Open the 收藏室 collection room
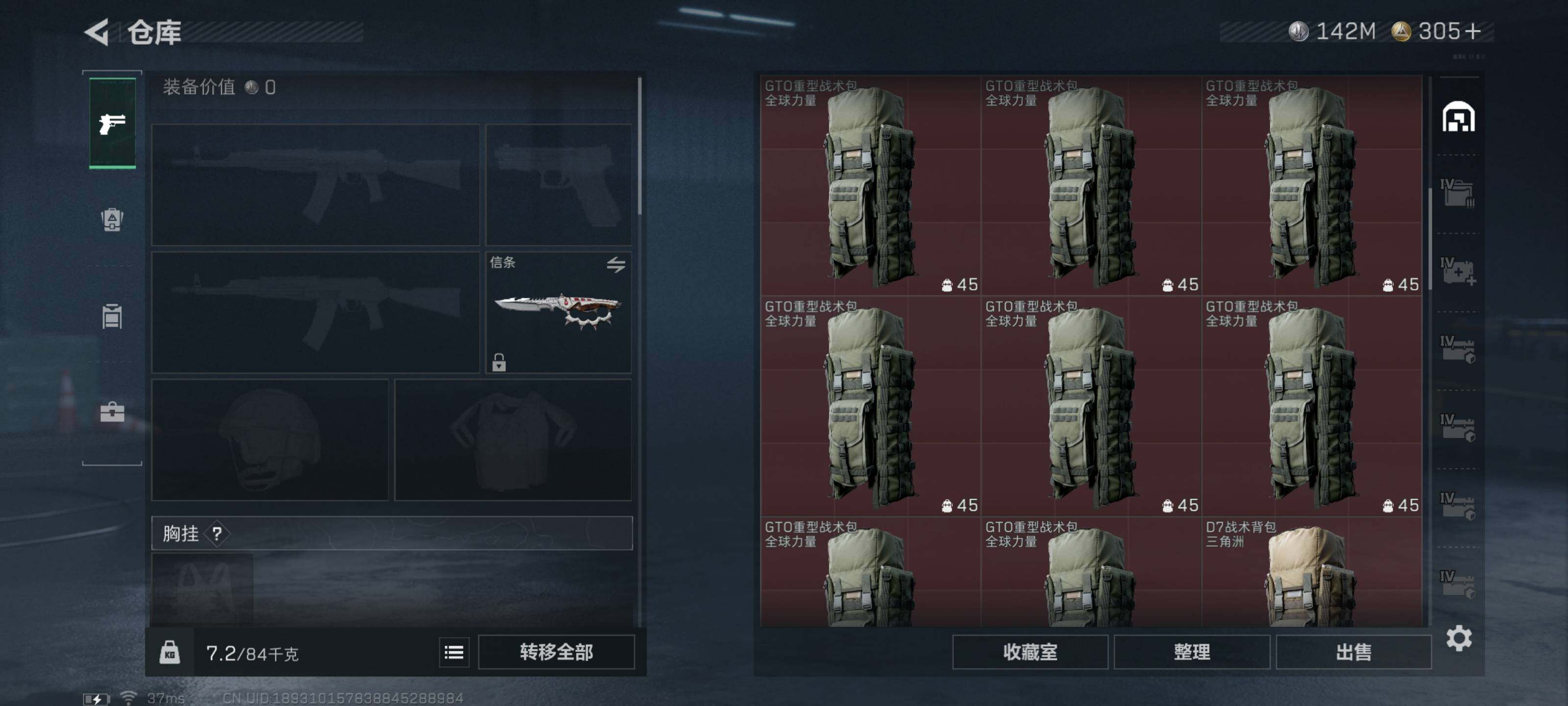The image size is (1568, 706). 1030,653
